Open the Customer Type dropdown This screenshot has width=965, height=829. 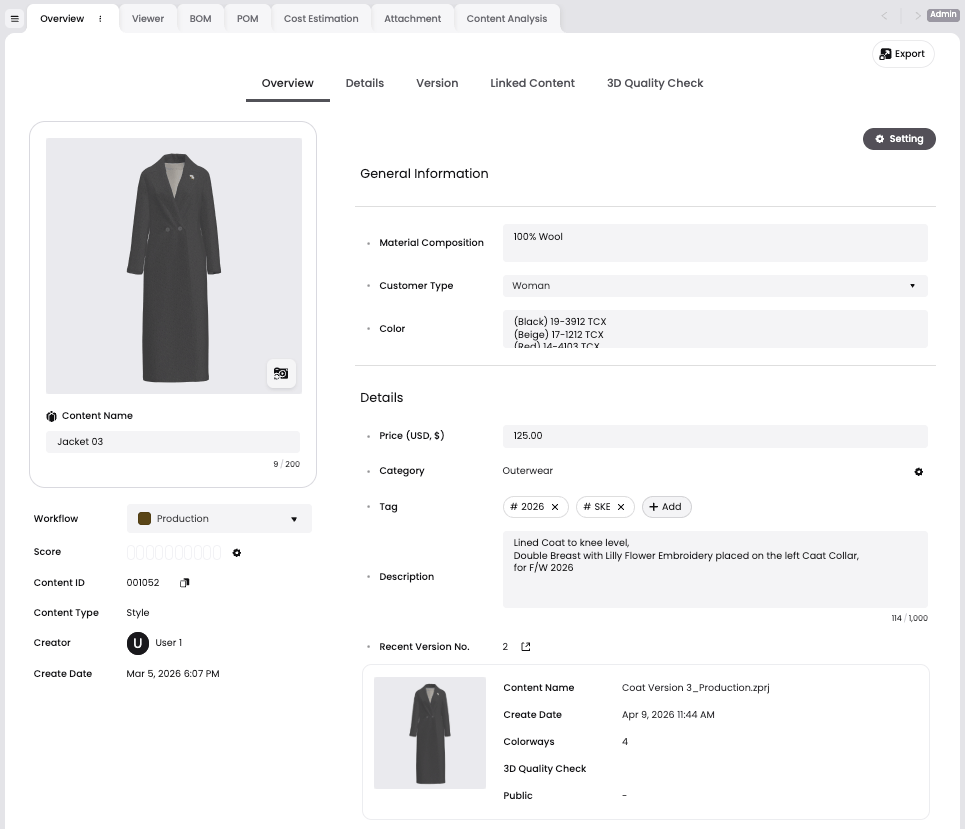click(715, 286)
